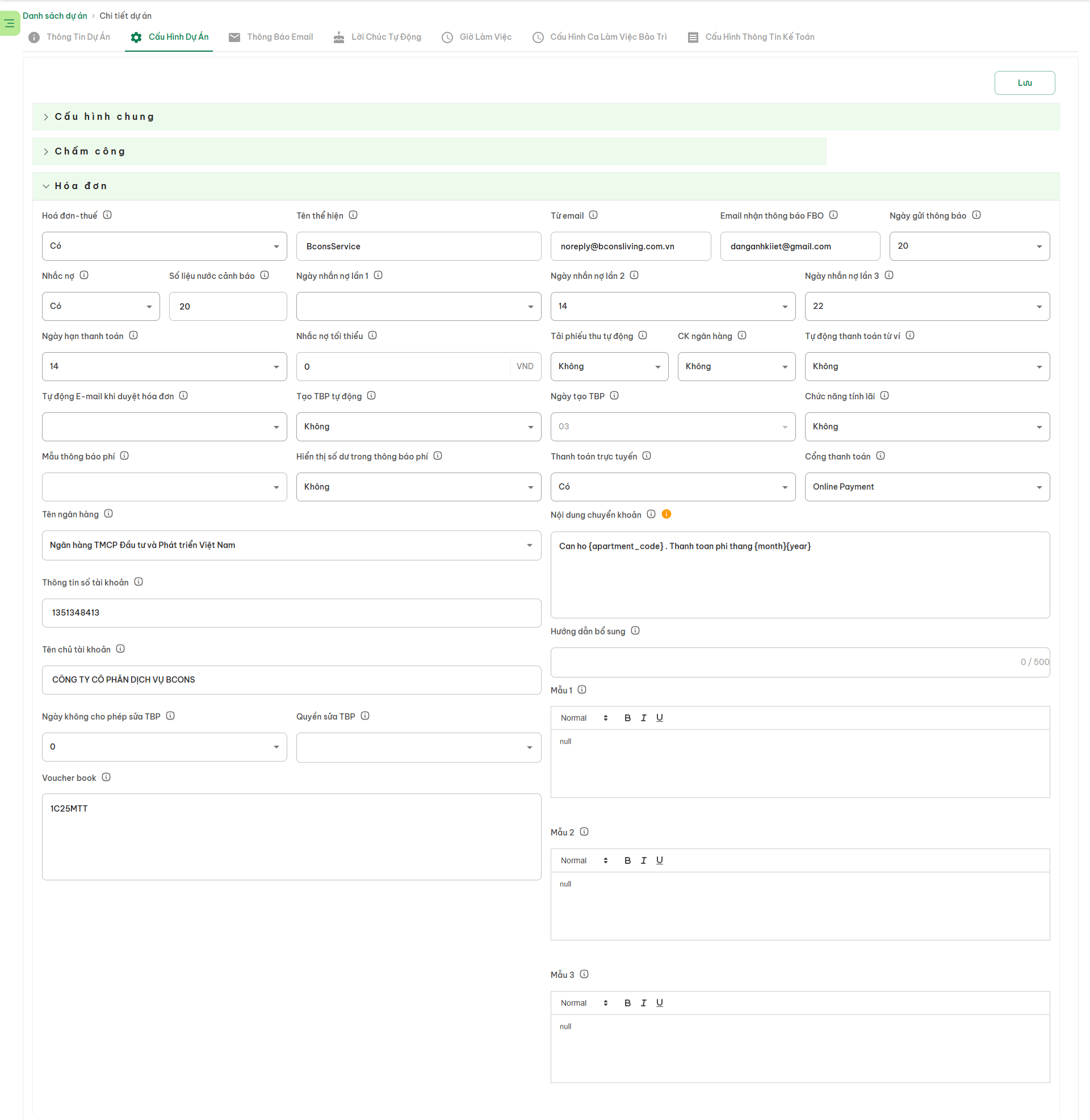Screen dimensions: 1090x1120
Task: Go to Danh sách dự án breadcrumb
Action: click(55, 16)
